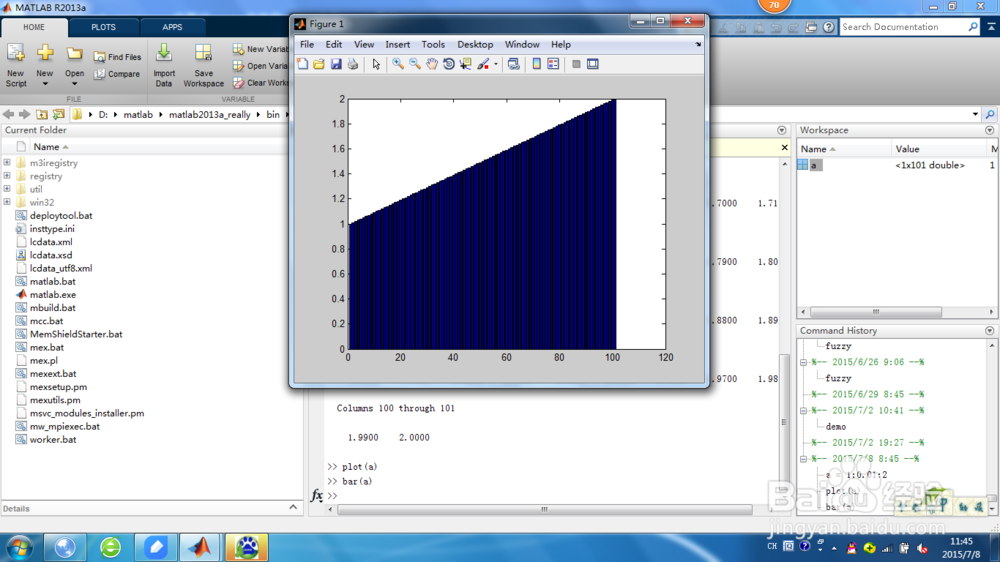Select the Edit Plot arrow tool
Image resolution: width=1000 pixels, height=562 pixels.
376,64
